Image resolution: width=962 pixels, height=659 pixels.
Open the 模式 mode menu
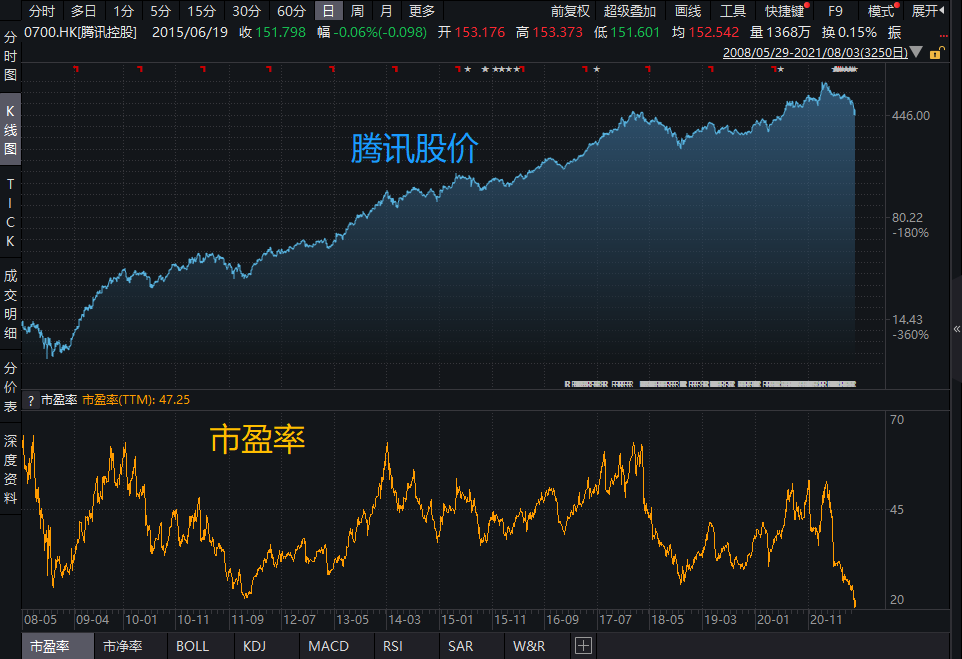point(882,11)
